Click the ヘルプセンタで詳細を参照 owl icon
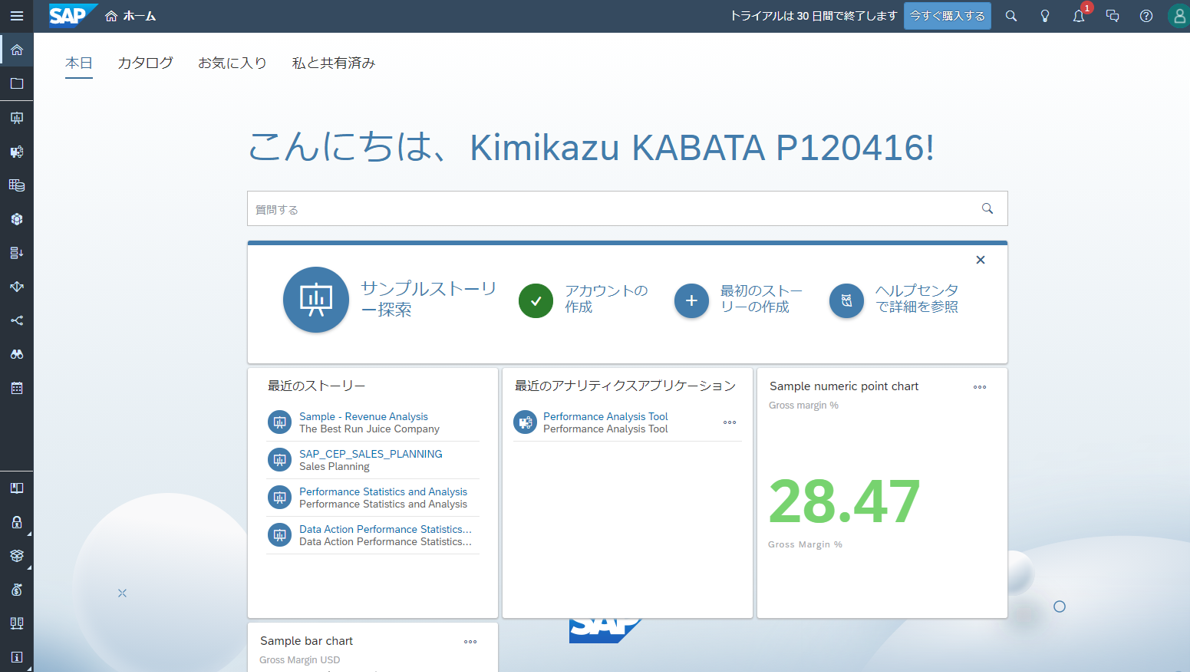1190x672 pixels. click(x=846, y=301)
